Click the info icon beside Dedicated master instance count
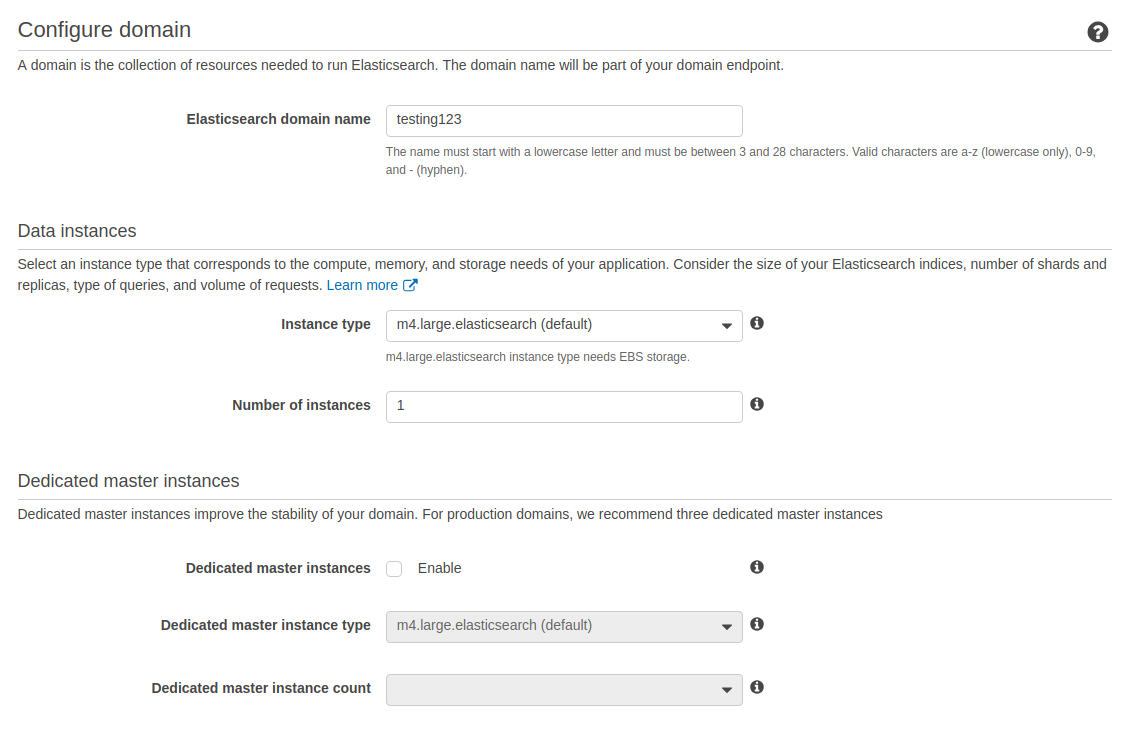Image resolution: width=1142 pixels, height=740 pixels. (757, 687)
